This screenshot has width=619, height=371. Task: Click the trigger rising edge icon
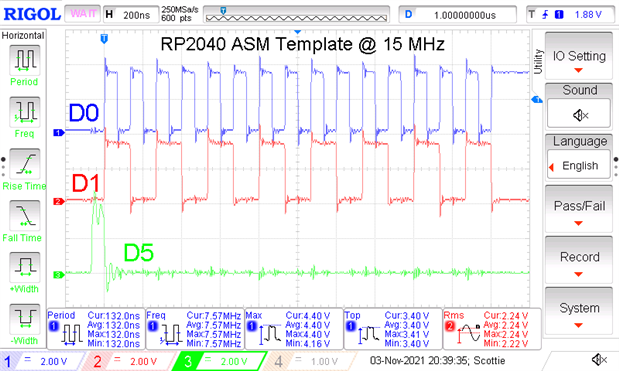tap(545, 15)
